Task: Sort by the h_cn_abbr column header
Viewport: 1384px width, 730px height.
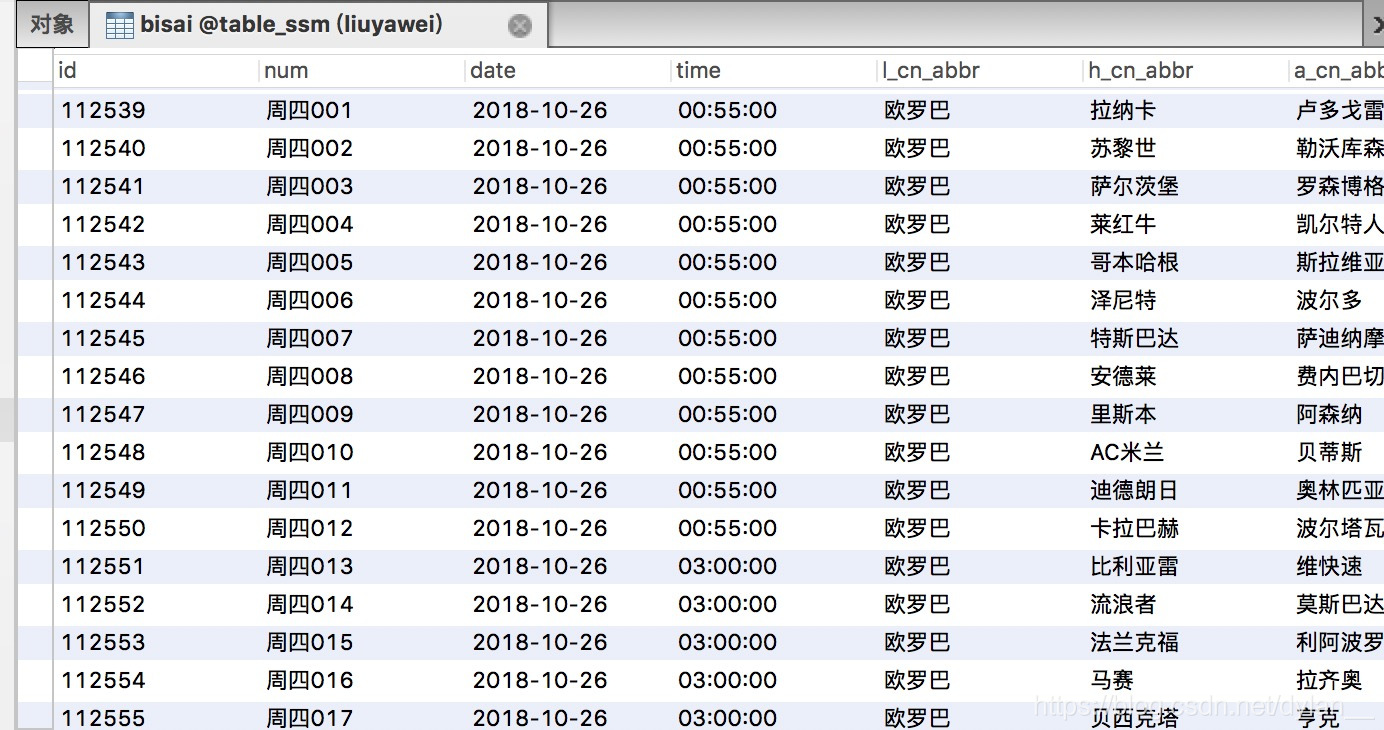Action: click(x=1185, y=70)
